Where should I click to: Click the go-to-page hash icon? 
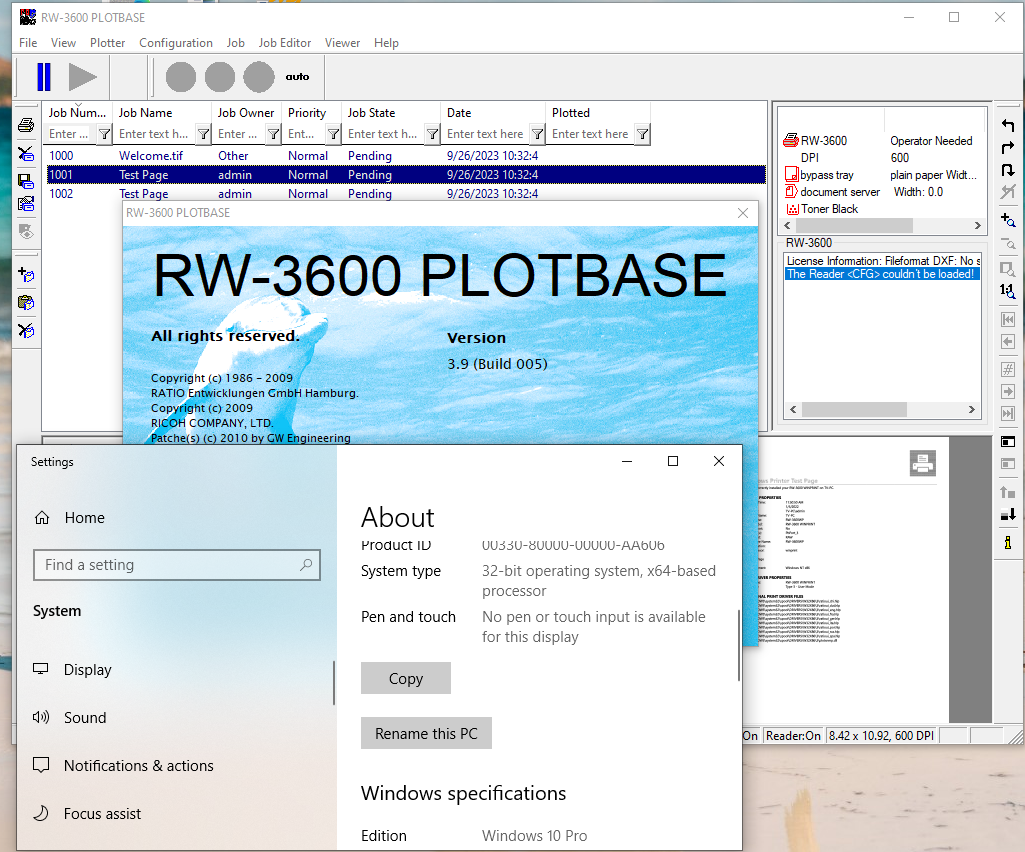coord(1008,369)
